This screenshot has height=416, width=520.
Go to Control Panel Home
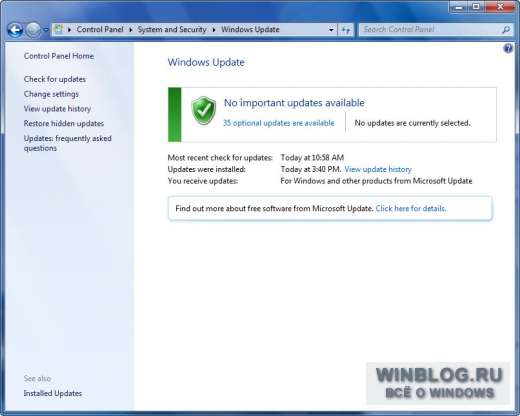point(59,56)
